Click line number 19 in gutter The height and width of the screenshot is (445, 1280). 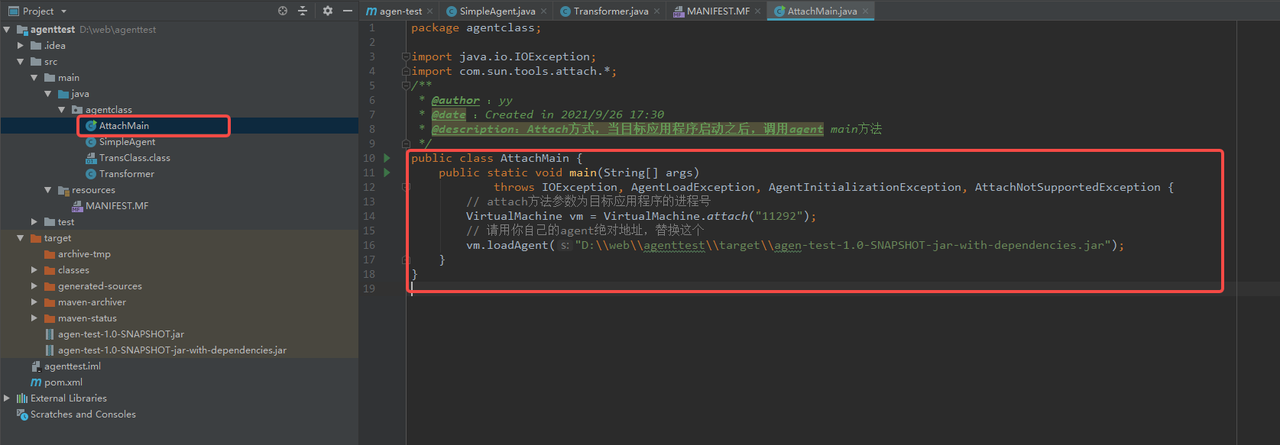coord(370,288)
